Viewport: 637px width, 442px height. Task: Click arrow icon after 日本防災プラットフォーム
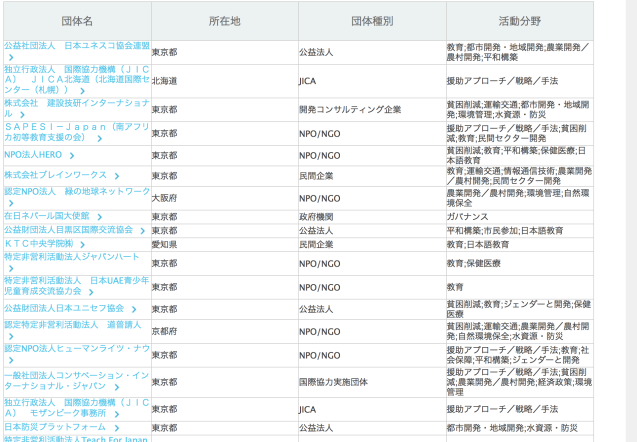coord(117,428)
